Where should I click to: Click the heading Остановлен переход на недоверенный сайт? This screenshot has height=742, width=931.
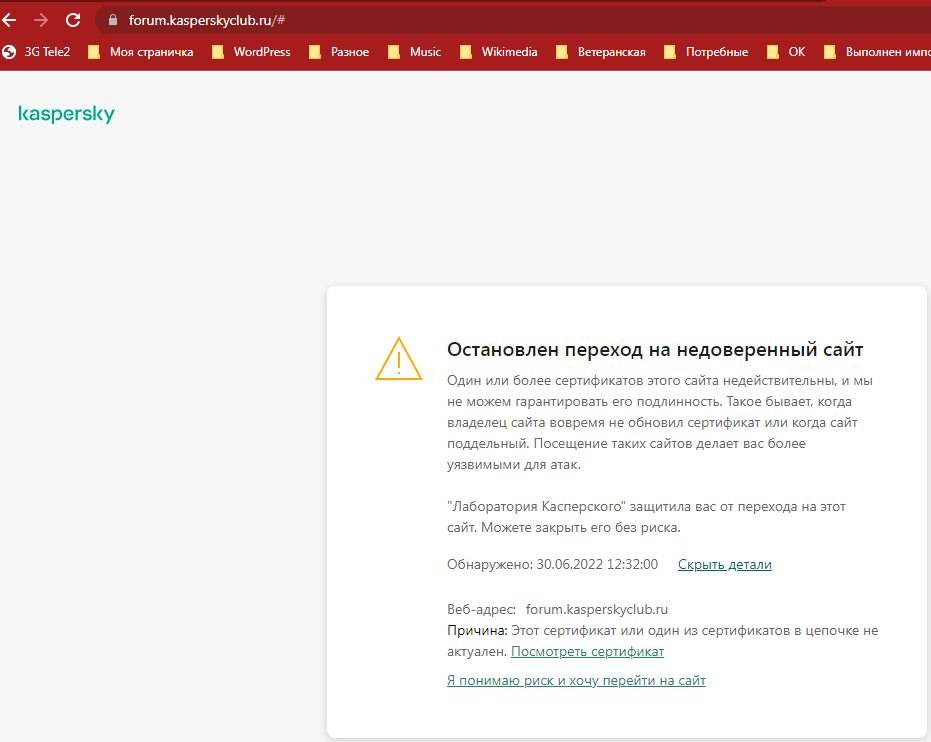tap(655, 350)
